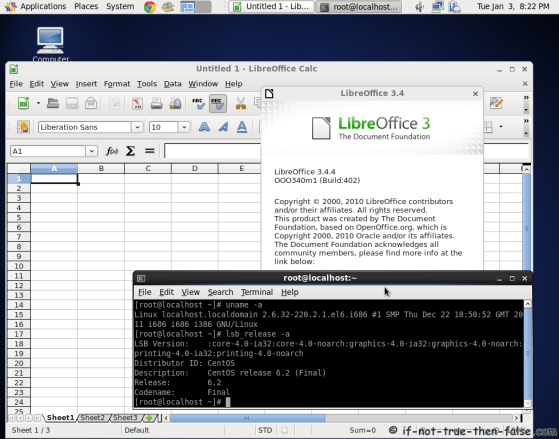Screen dimensions: 559x439
Task: Close the LibreOffice 3.4 About dialog
Action: pos(475,93)
